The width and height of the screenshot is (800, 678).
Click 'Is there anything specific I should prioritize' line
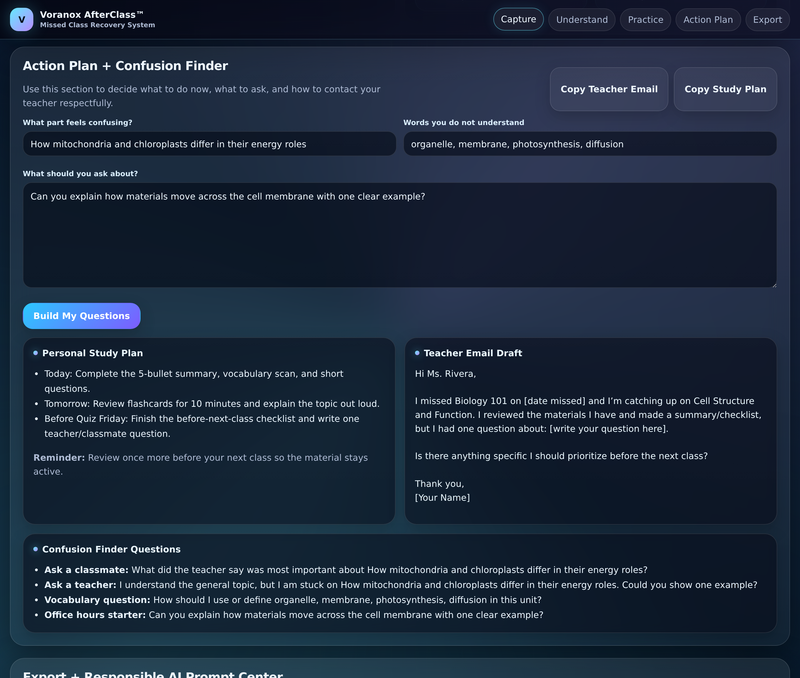tap(561, 456)
